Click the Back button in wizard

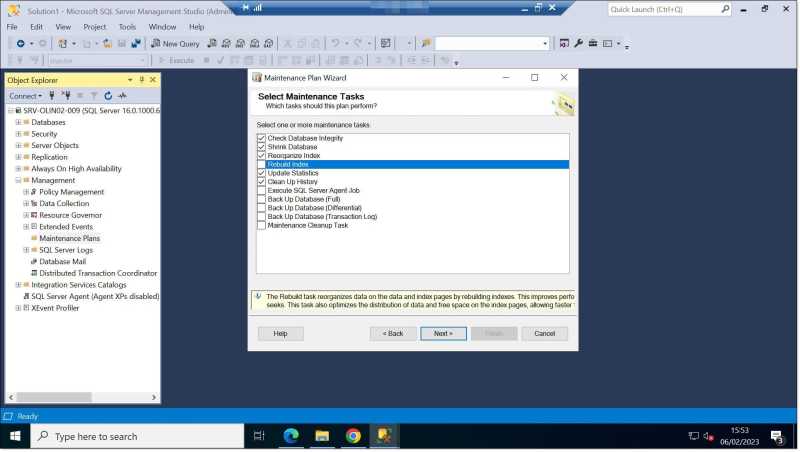point(393,334)
